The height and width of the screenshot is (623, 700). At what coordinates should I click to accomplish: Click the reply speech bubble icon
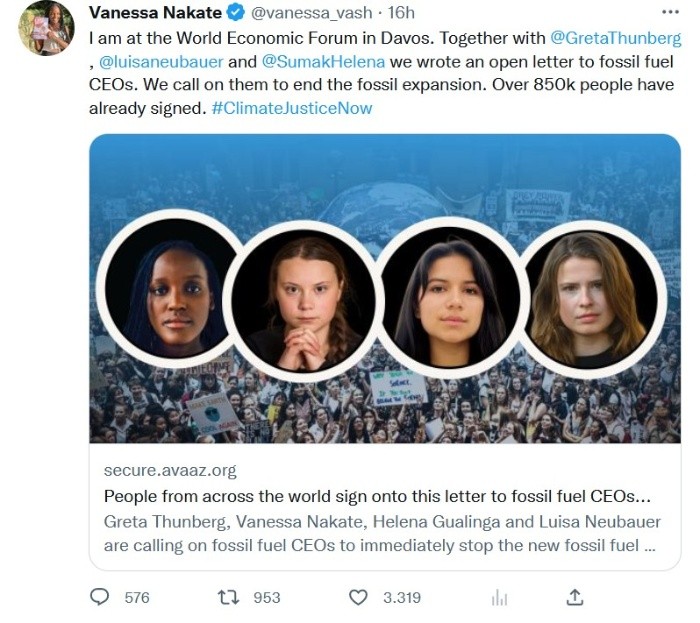pos(100,597)
